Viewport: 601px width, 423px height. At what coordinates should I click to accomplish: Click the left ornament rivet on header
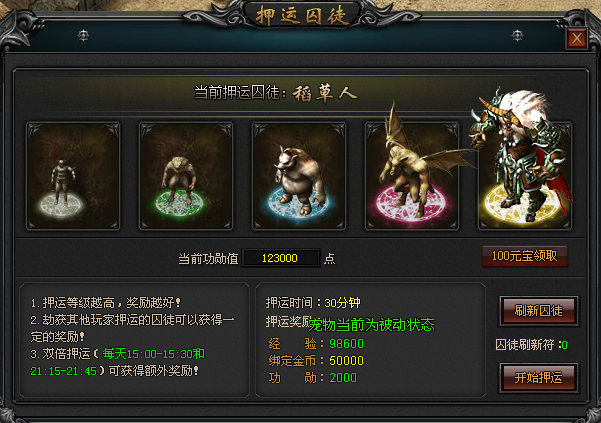(x=83, y=36)
